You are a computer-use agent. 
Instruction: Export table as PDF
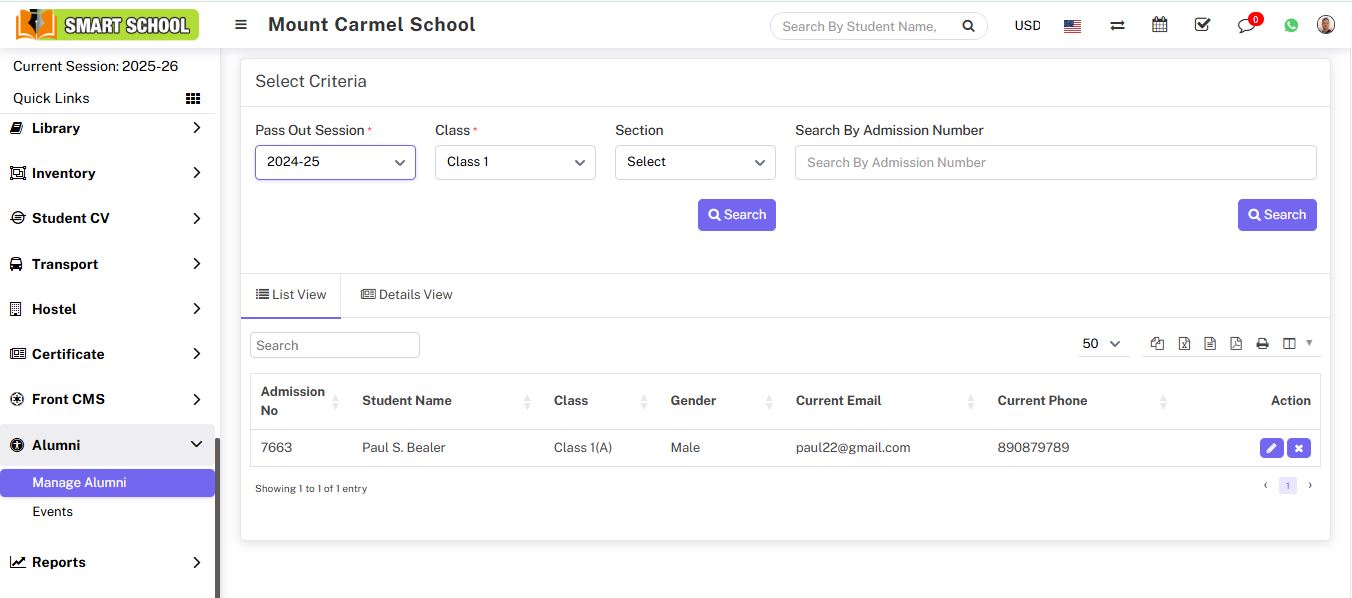1236,344
